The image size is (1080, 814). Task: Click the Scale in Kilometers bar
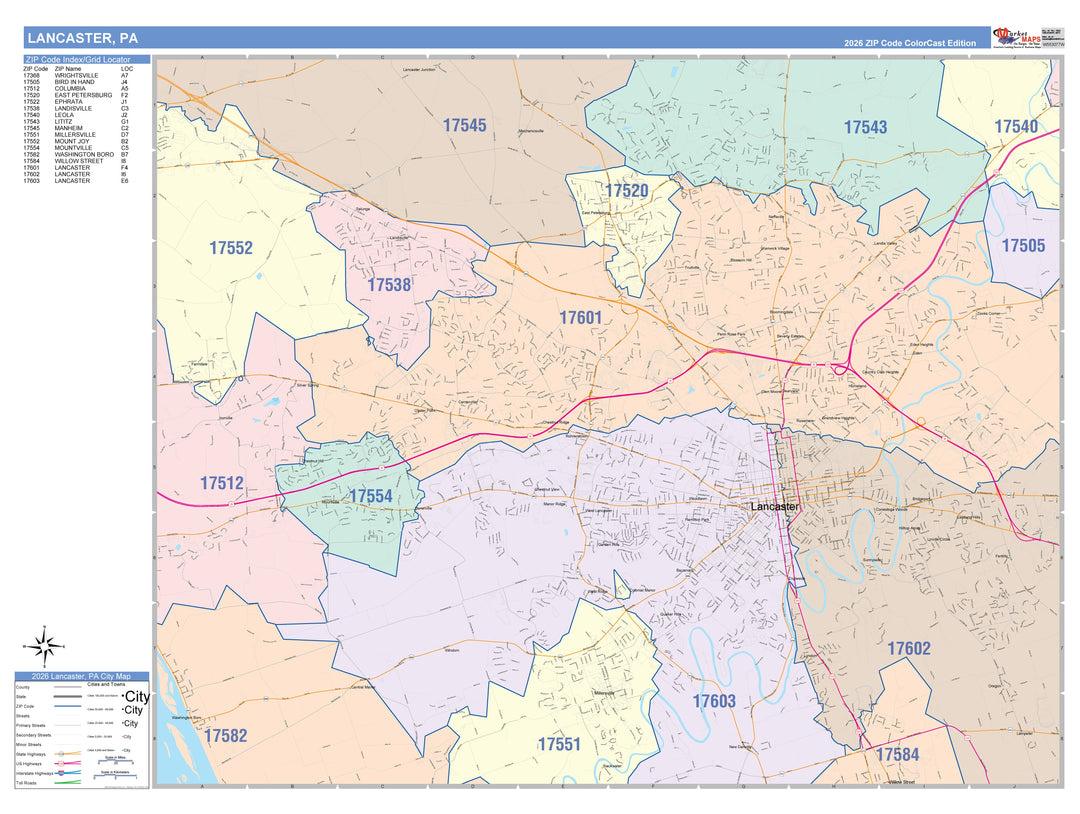point(115,776)
